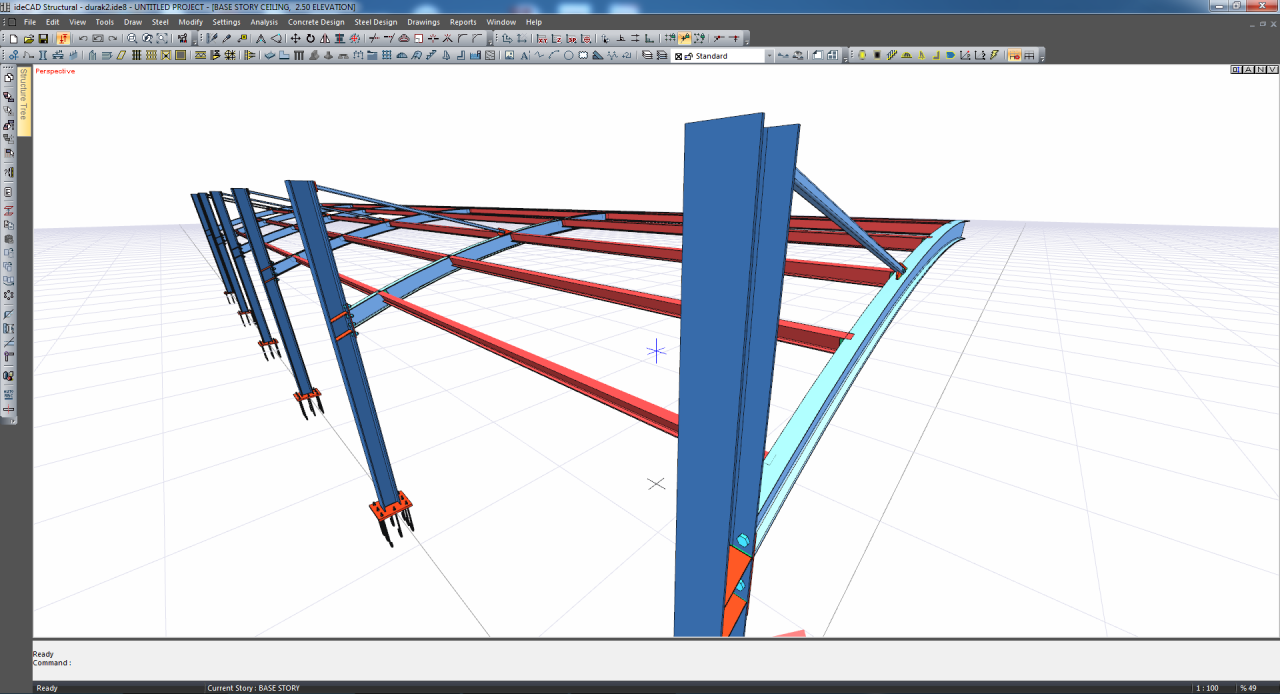Image resolution: width=1280 pixels, height=694 pixels.
Task: Click the Save diskette icon
Action: click(43, 38)
